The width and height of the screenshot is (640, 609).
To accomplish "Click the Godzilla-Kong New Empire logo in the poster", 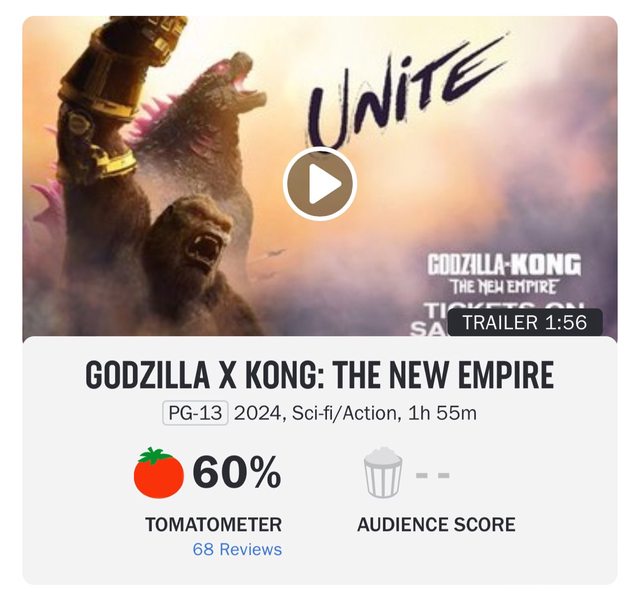I will [504, 272].
